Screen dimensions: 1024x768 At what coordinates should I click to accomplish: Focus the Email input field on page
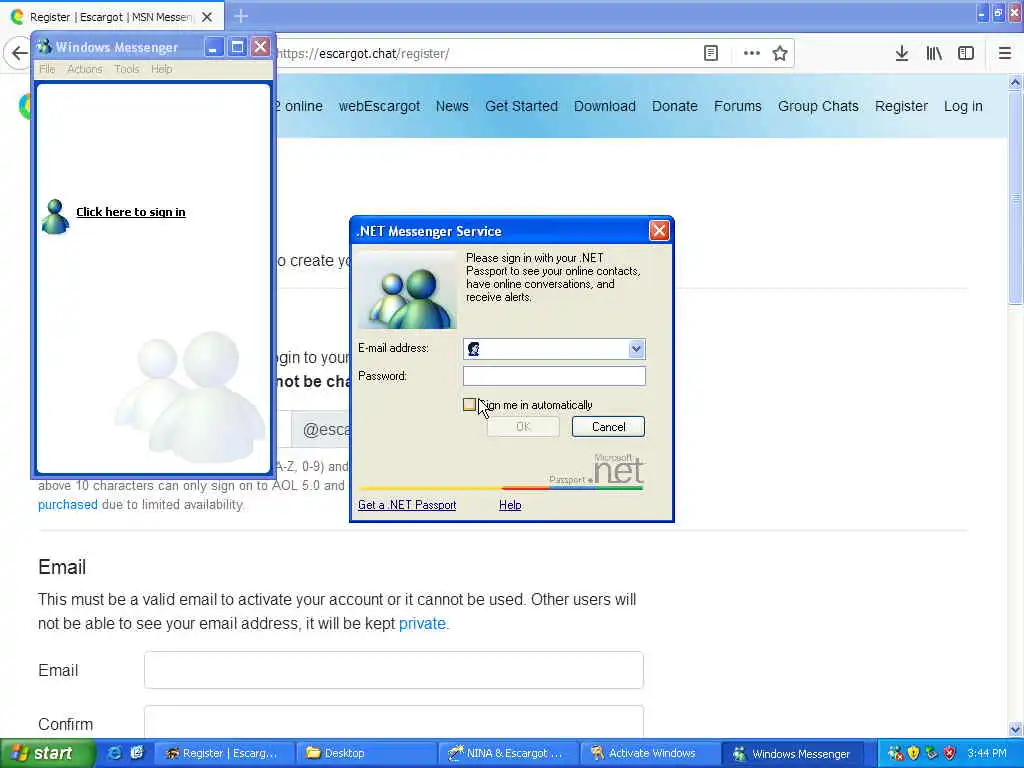(x=394, y=670)
